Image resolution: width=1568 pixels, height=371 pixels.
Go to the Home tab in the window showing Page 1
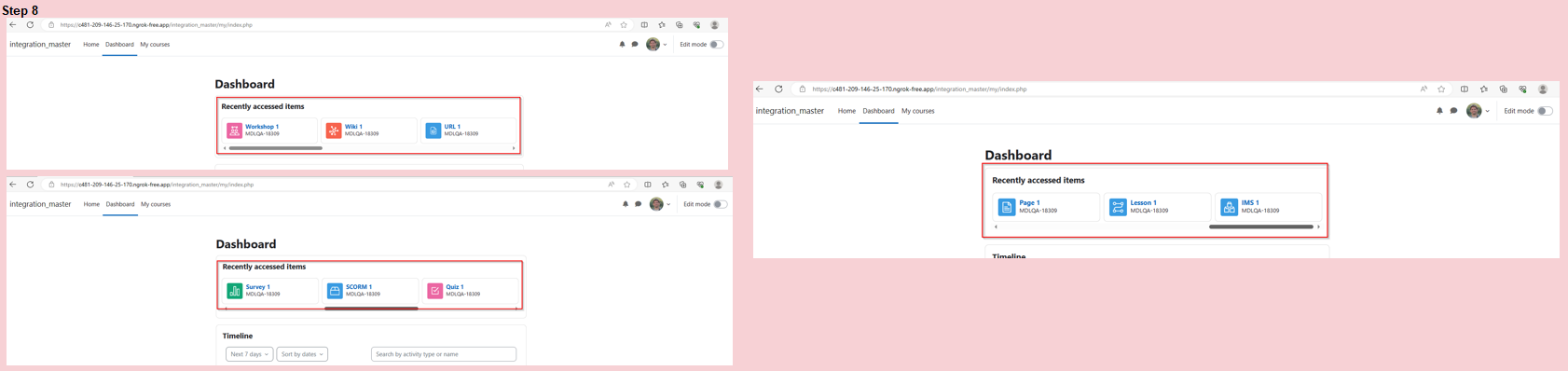click(x=846, y=111)
